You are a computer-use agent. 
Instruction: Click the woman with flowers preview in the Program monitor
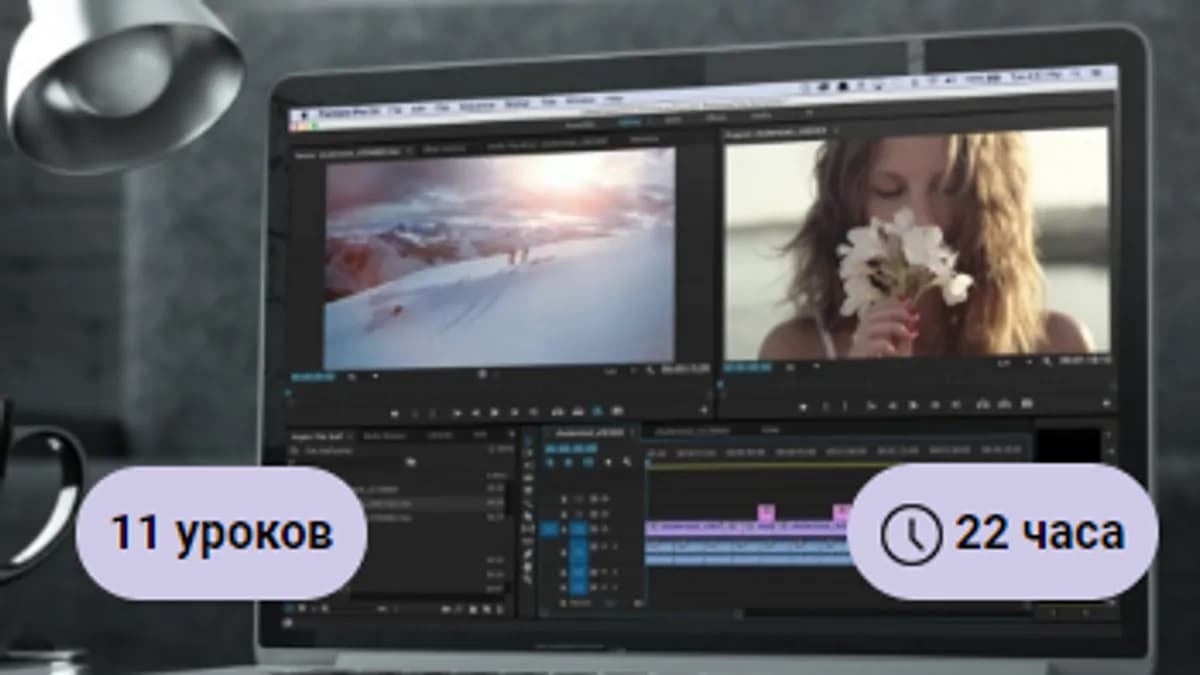point(916,245)
